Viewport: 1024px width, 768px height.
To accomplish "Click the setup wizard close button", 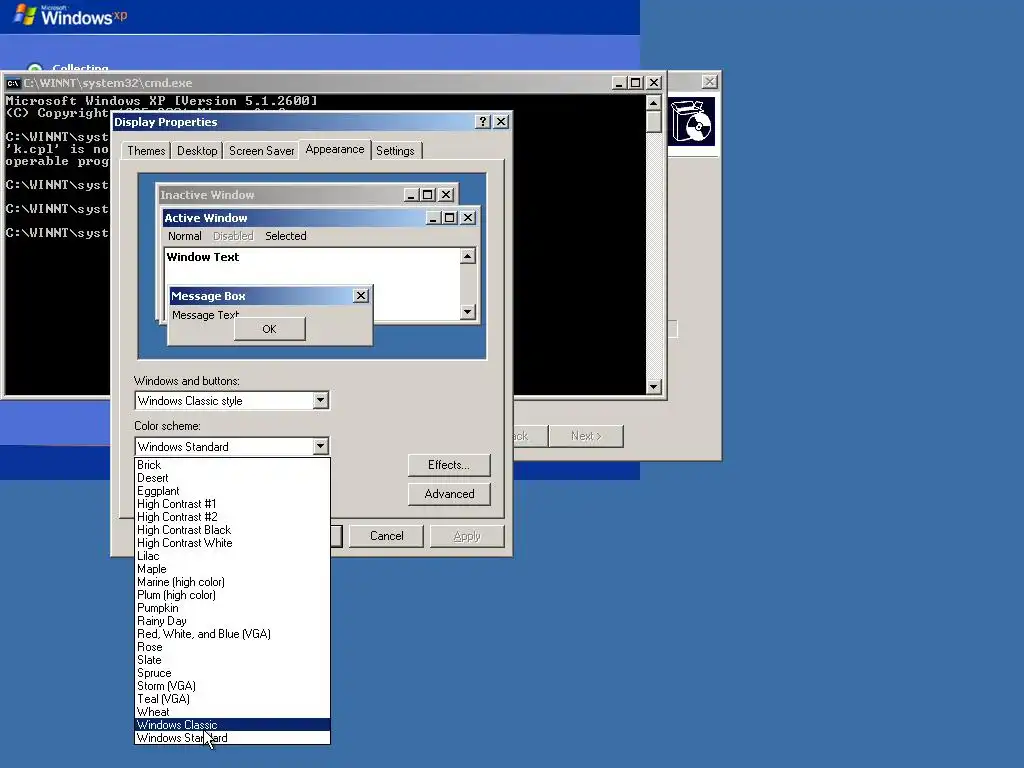I will click(710, 82).
